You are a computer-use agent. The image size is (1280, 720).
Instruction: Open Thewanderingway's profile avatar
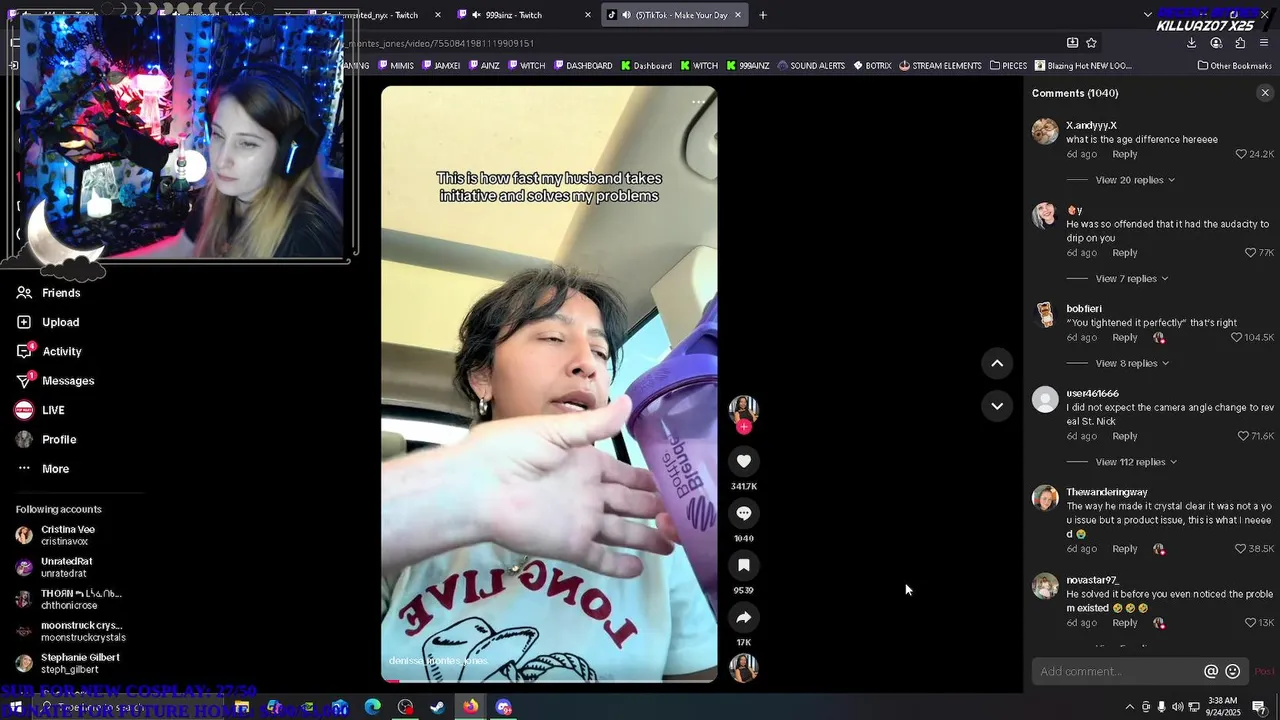click(x=1045, y=498)
